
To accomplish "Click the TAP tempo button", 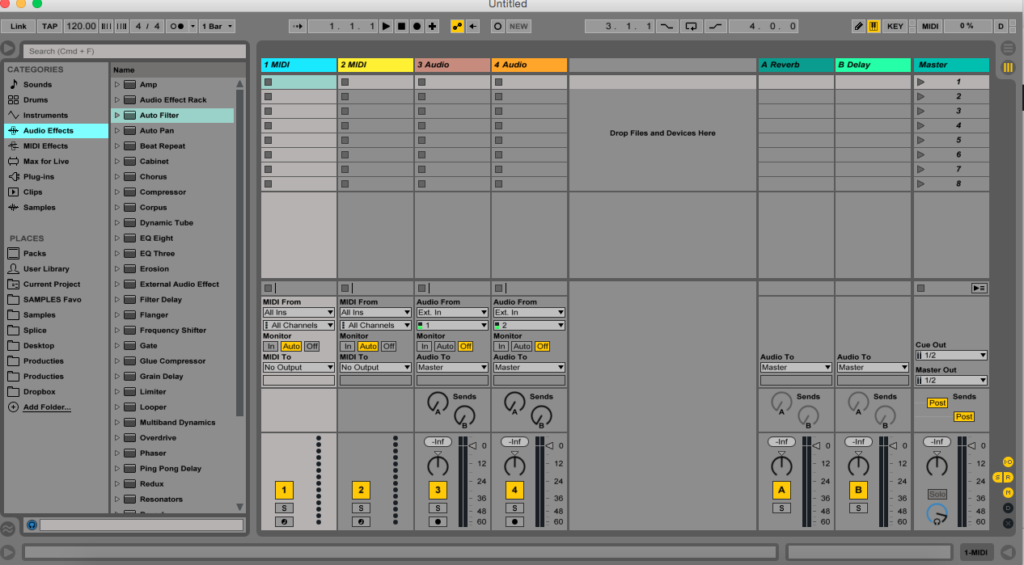I will [50, 26].
